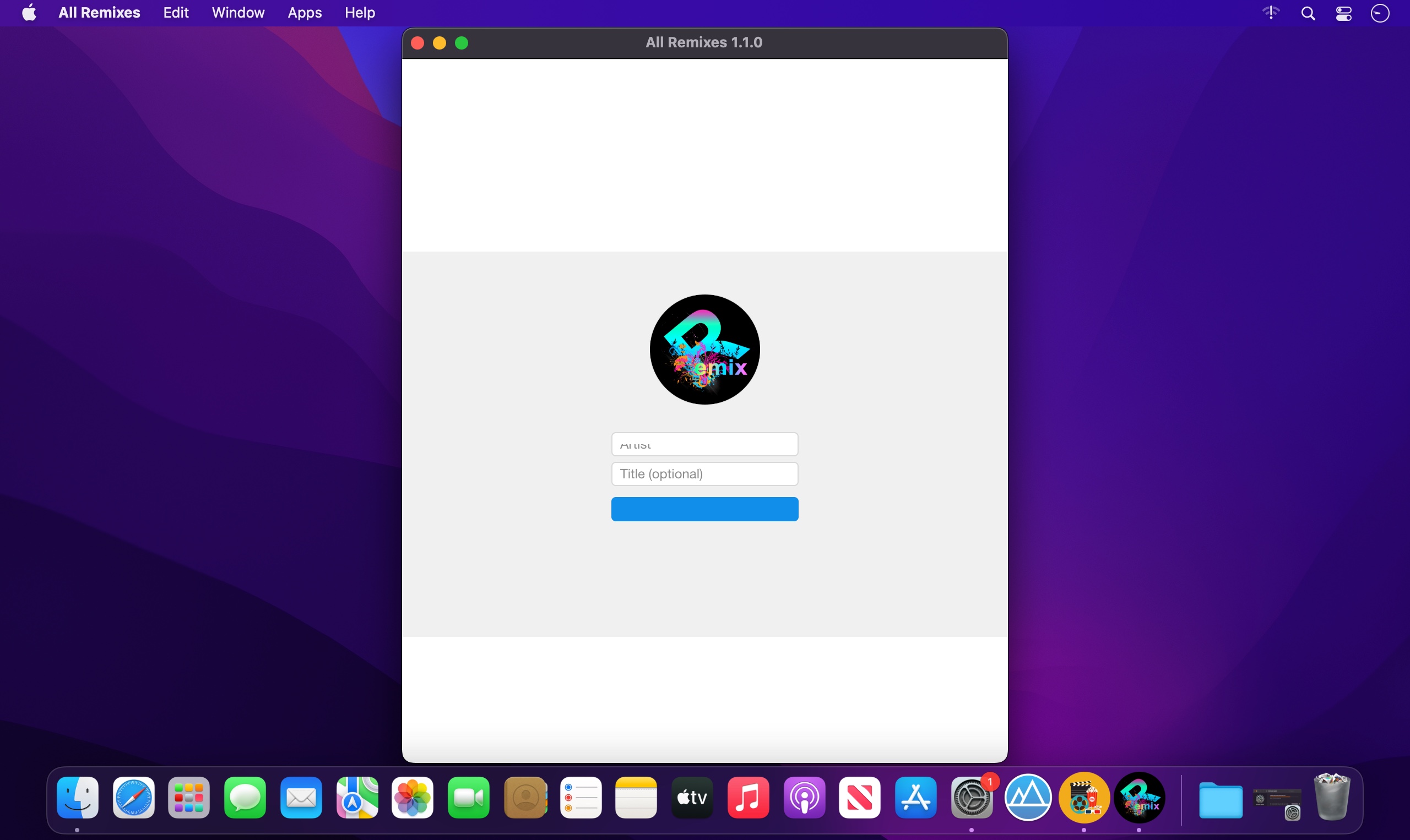
Task: Click the Artist input field
Action: 704,444
